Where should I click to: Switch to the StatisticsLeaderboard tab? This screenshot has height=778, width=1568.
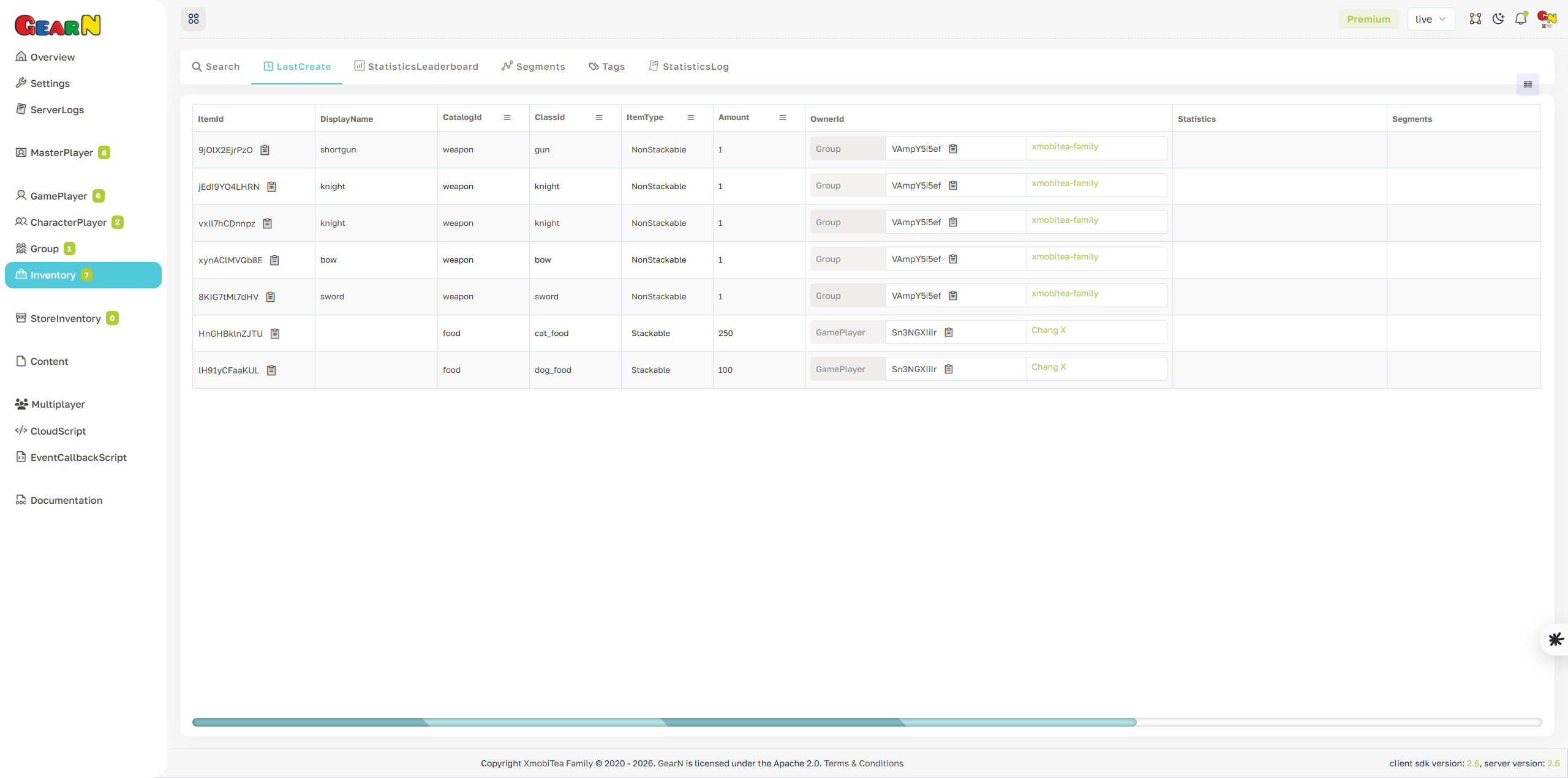(x=417, y=66)
